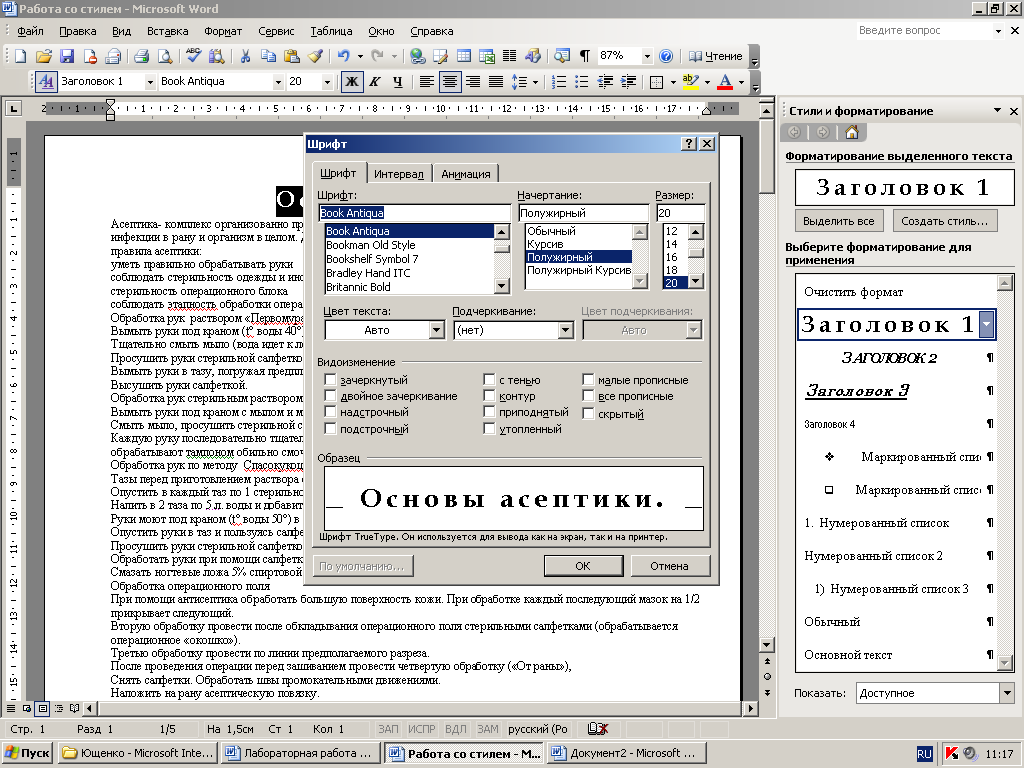Screen dimensions: 1024x768
Task: Insert a table from the toolbar
Action: point(464,56)
